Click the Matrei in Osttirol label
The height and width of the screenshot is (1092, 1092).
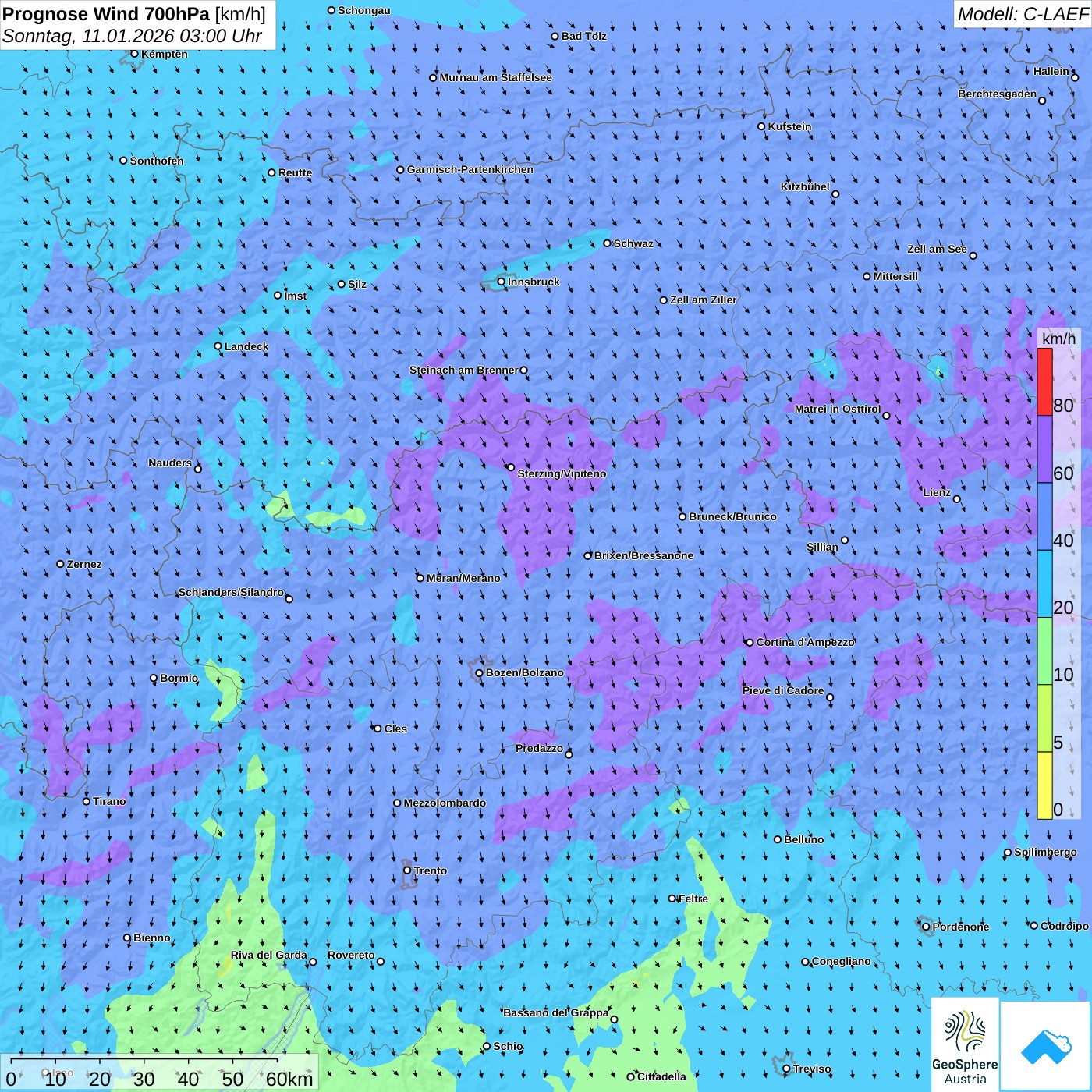coord(838,409)
